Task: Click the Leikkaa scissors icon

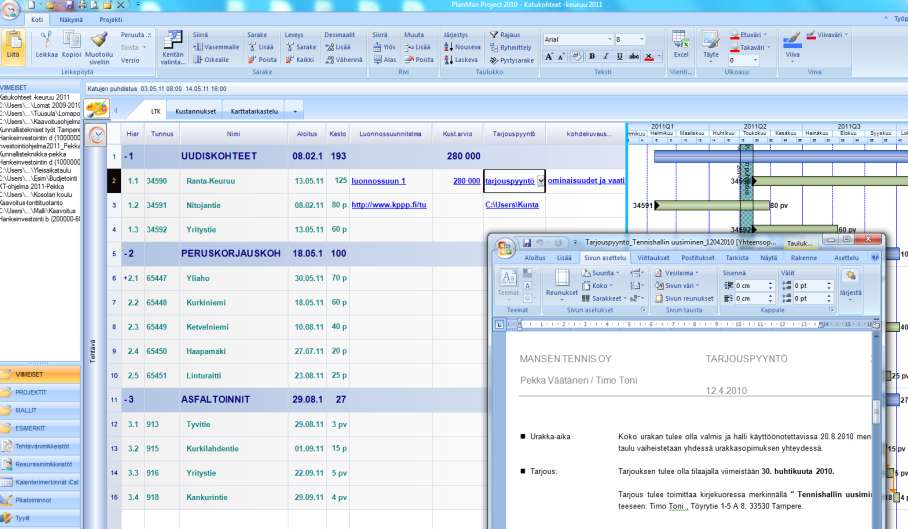Action: point(46,41)
